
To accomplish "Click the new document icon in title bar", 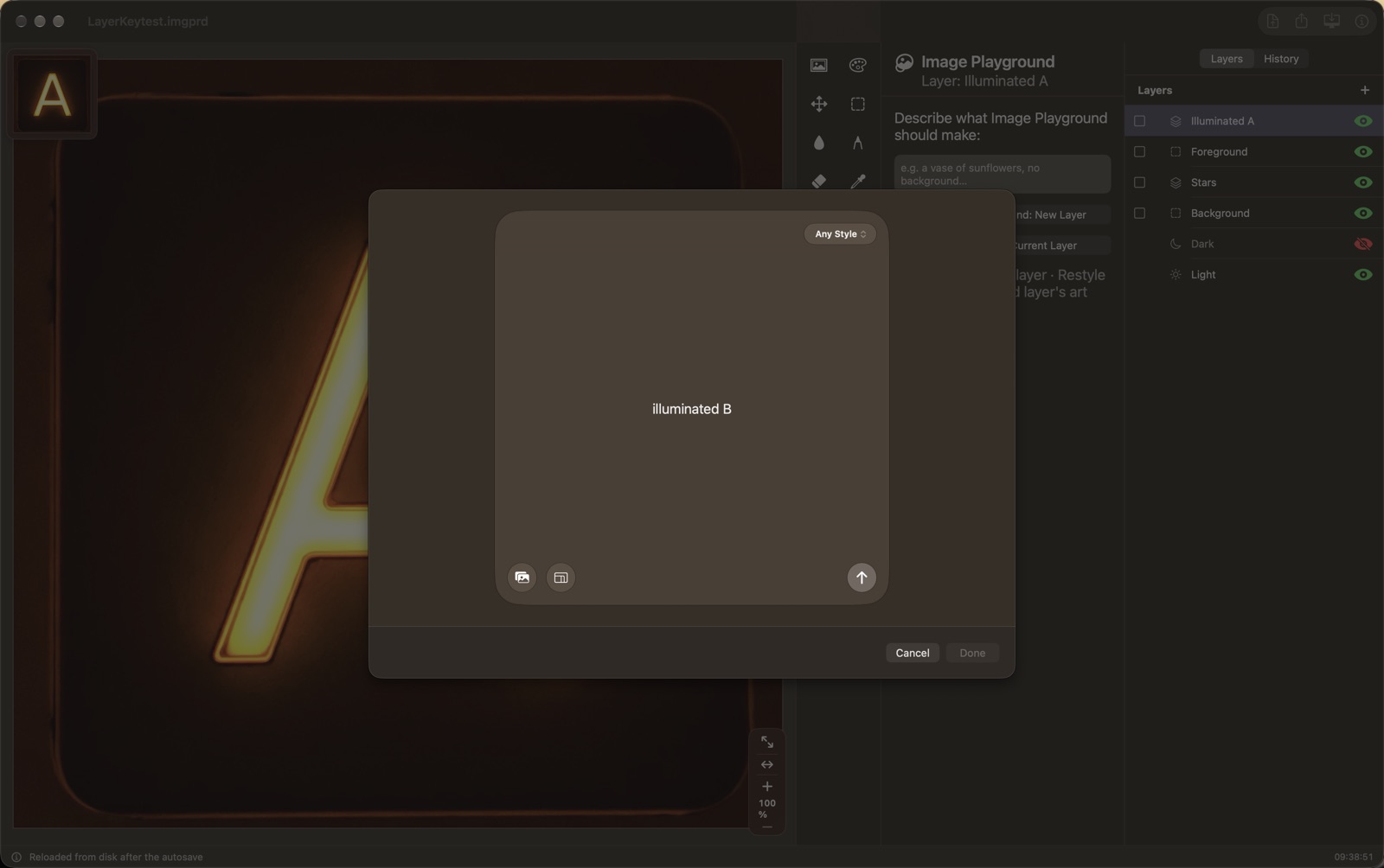I will click(1272, 22).
